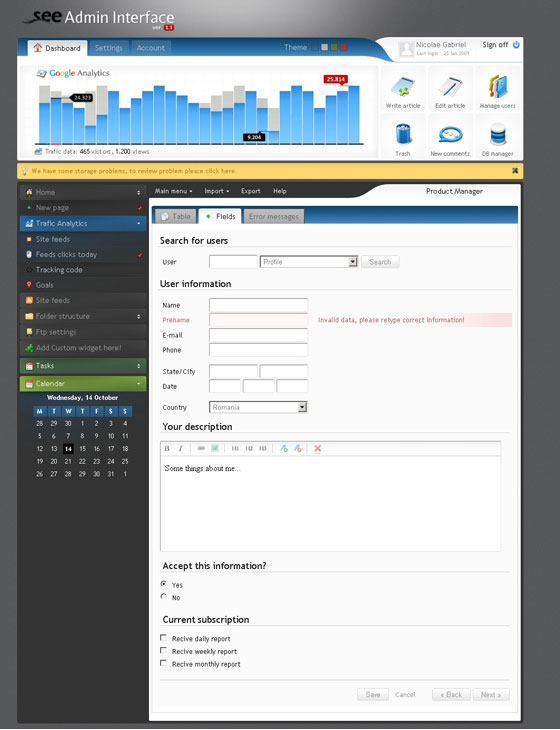Enable Recive daily report checkbox

(x=163, y=638)
